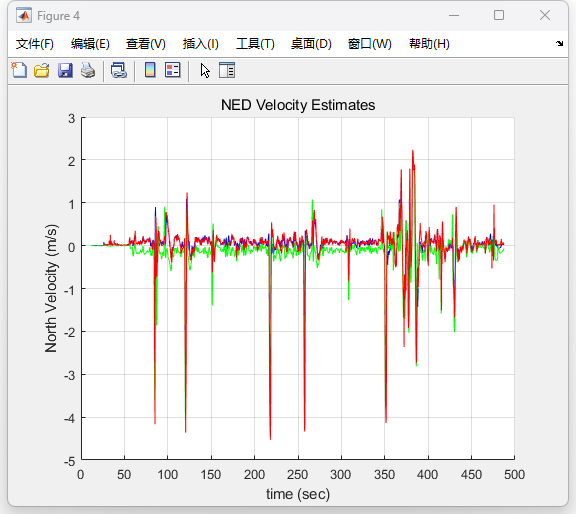Insert a legend using the toolbar icon
Screen dimensions: 576x514
click(x=173, y=70)
